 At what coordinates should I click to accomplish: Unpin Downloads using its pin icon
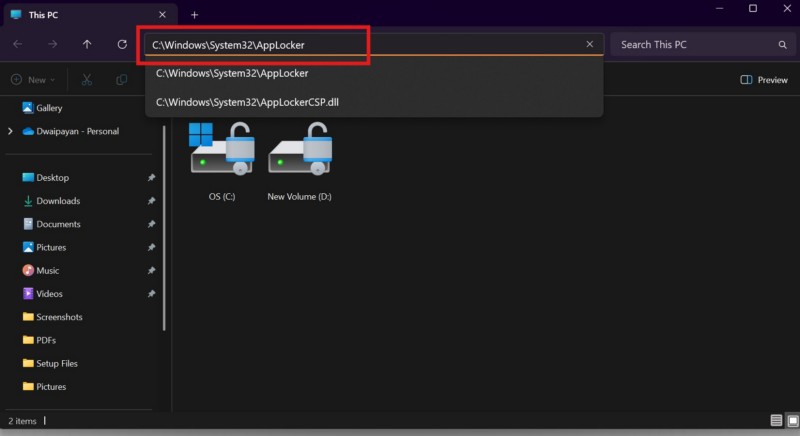click(152, 201)
